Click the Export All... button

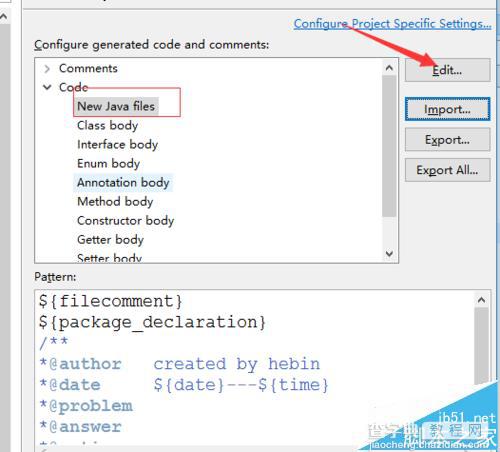[447, 170]
